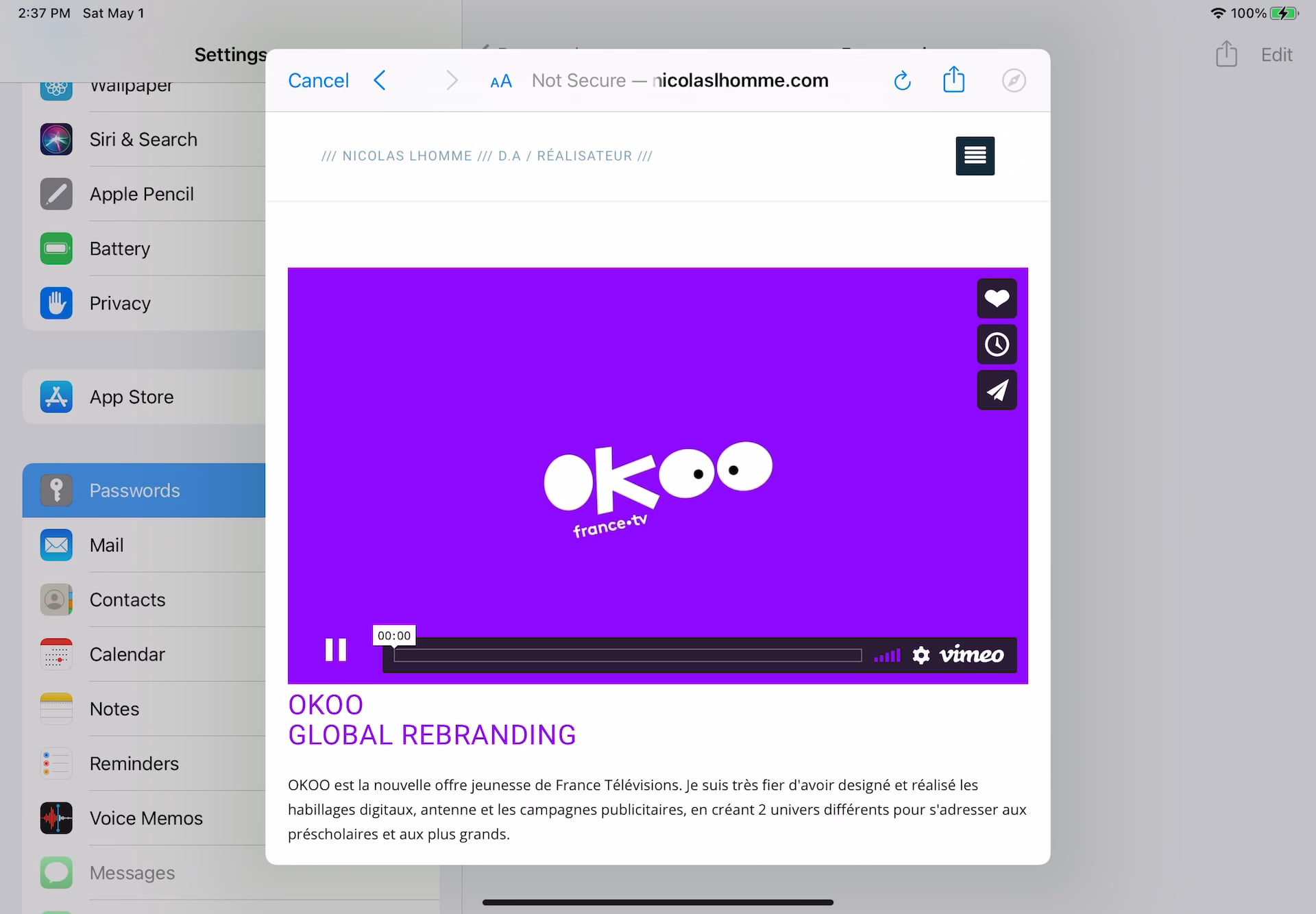Screen dimensions: 1316x914
Task: Share the video with the paper plane icon
Action: [997, 390]
